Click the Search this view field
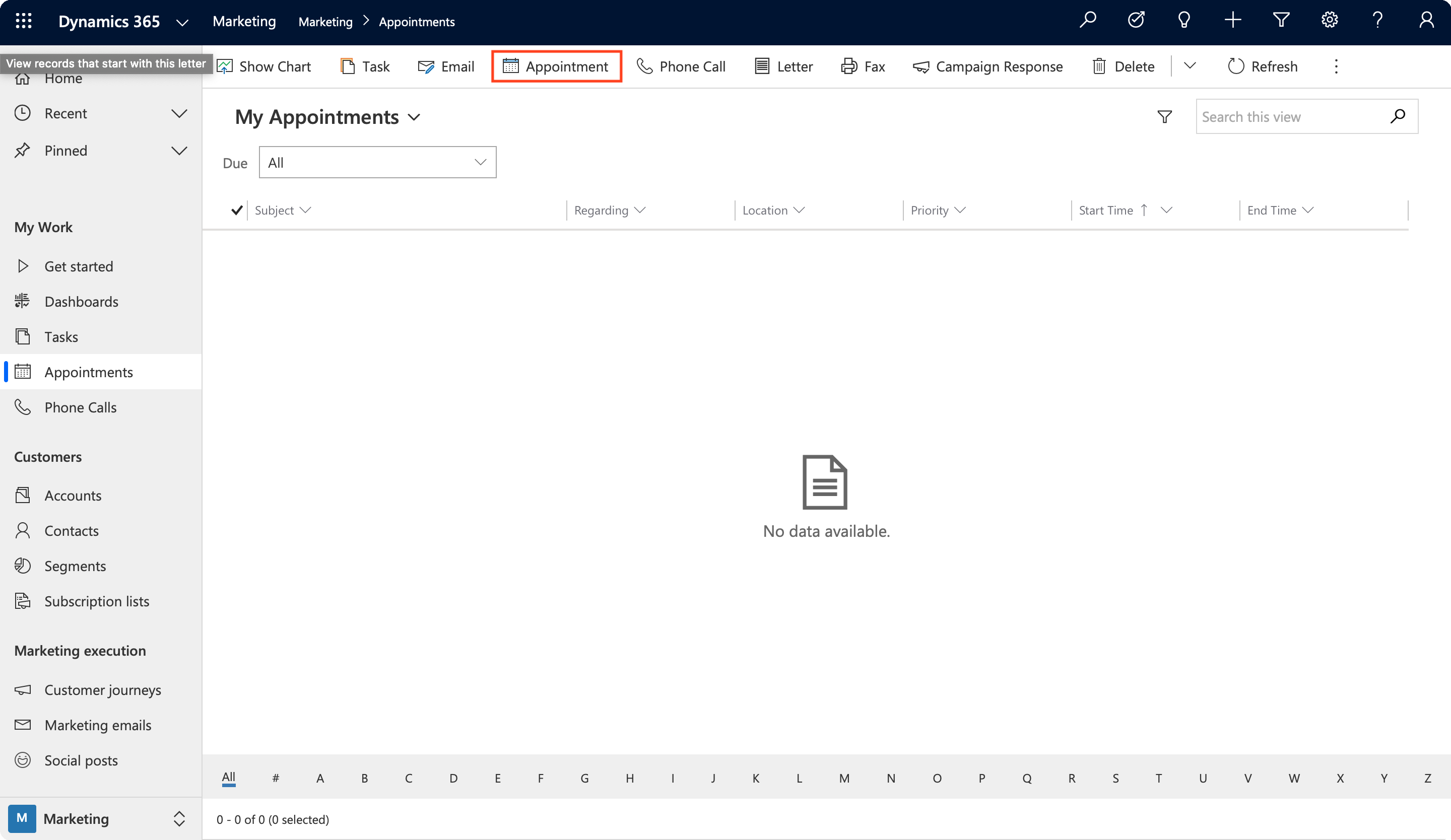The height and width of the screenshot is (840, 1451). tap(1306, 116)
